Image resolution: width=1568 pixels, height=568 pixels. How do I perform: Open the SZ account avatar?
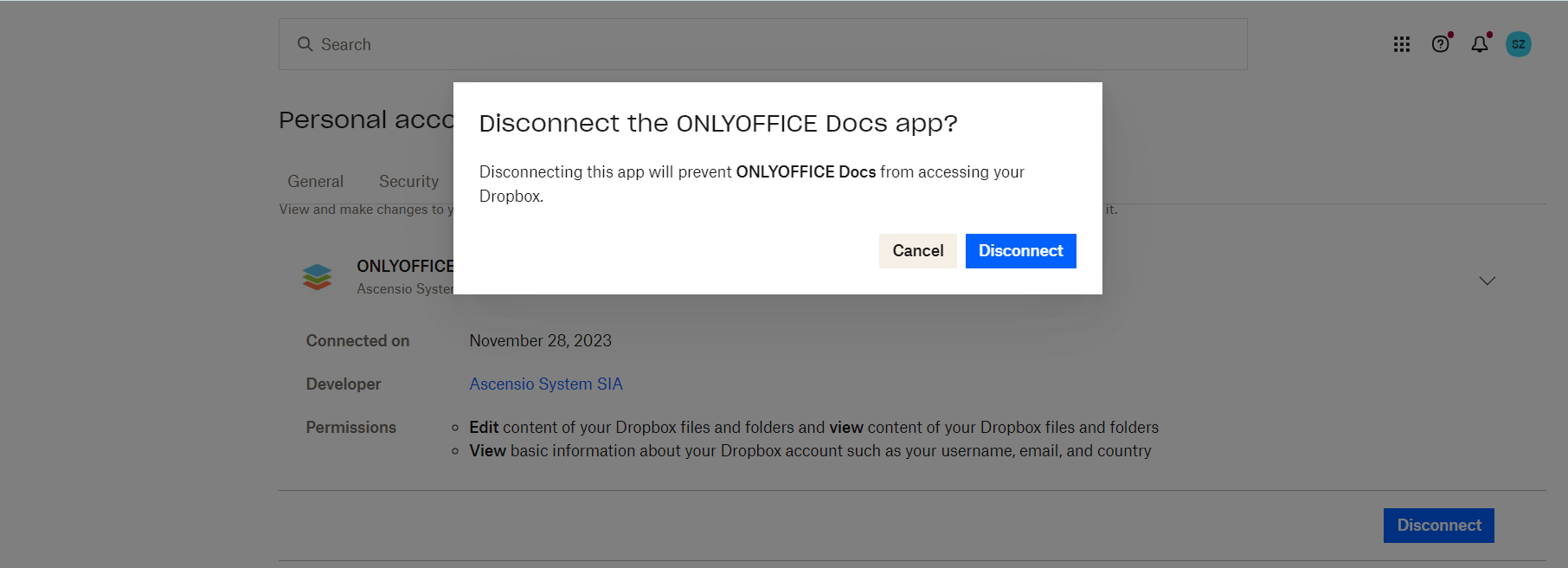[1519, 44]
